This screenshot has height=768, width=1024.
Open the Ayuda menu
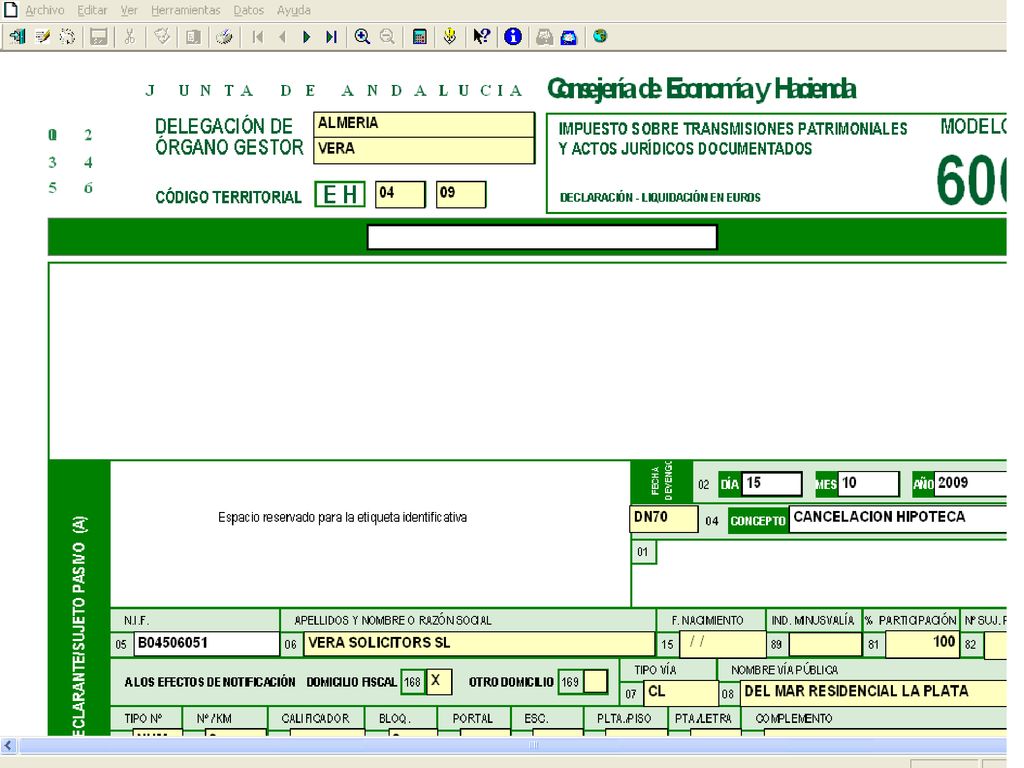point(293,10)
